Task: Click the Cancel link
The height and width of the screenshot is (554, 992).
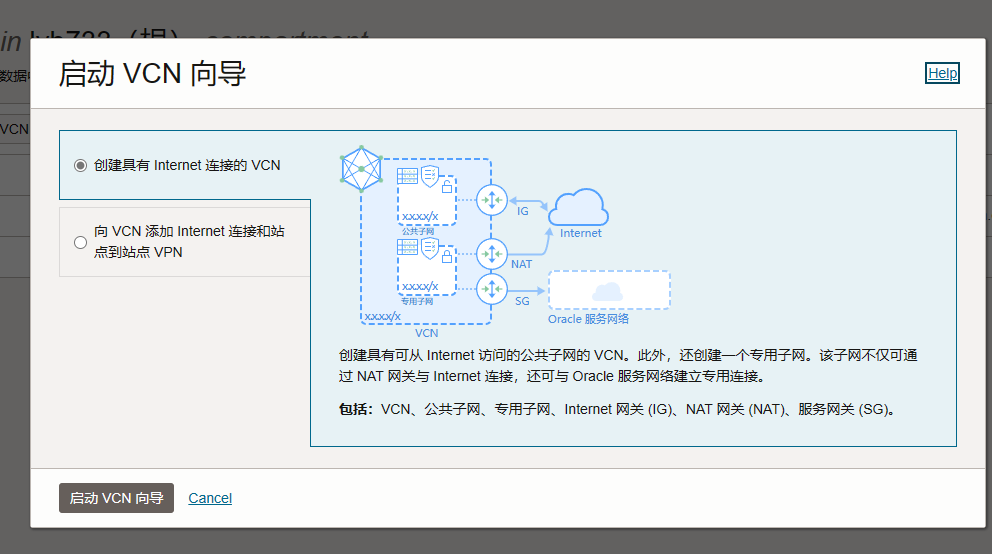Action: pyautogui.click(x=210, y=498)
